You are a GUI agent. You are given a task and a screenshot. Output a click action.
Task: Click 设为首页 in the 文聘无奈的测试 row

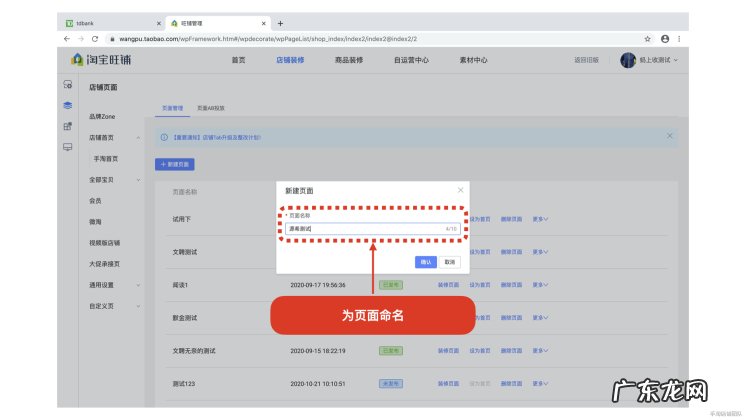[x=480, y=351]
